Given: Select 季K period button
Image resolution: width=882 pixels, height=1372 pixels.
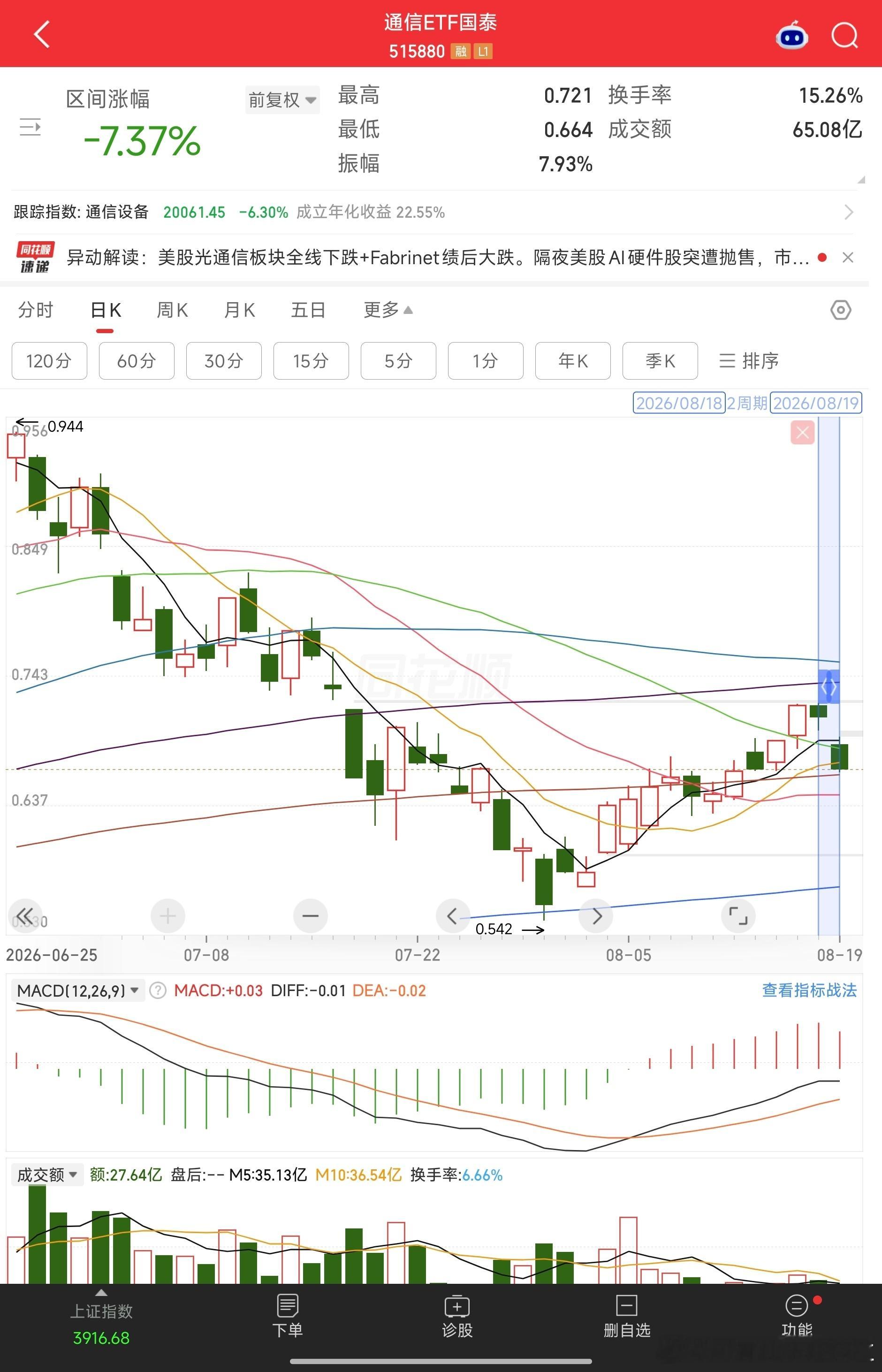Looking at the screenshot, I should tap(660, 361).
